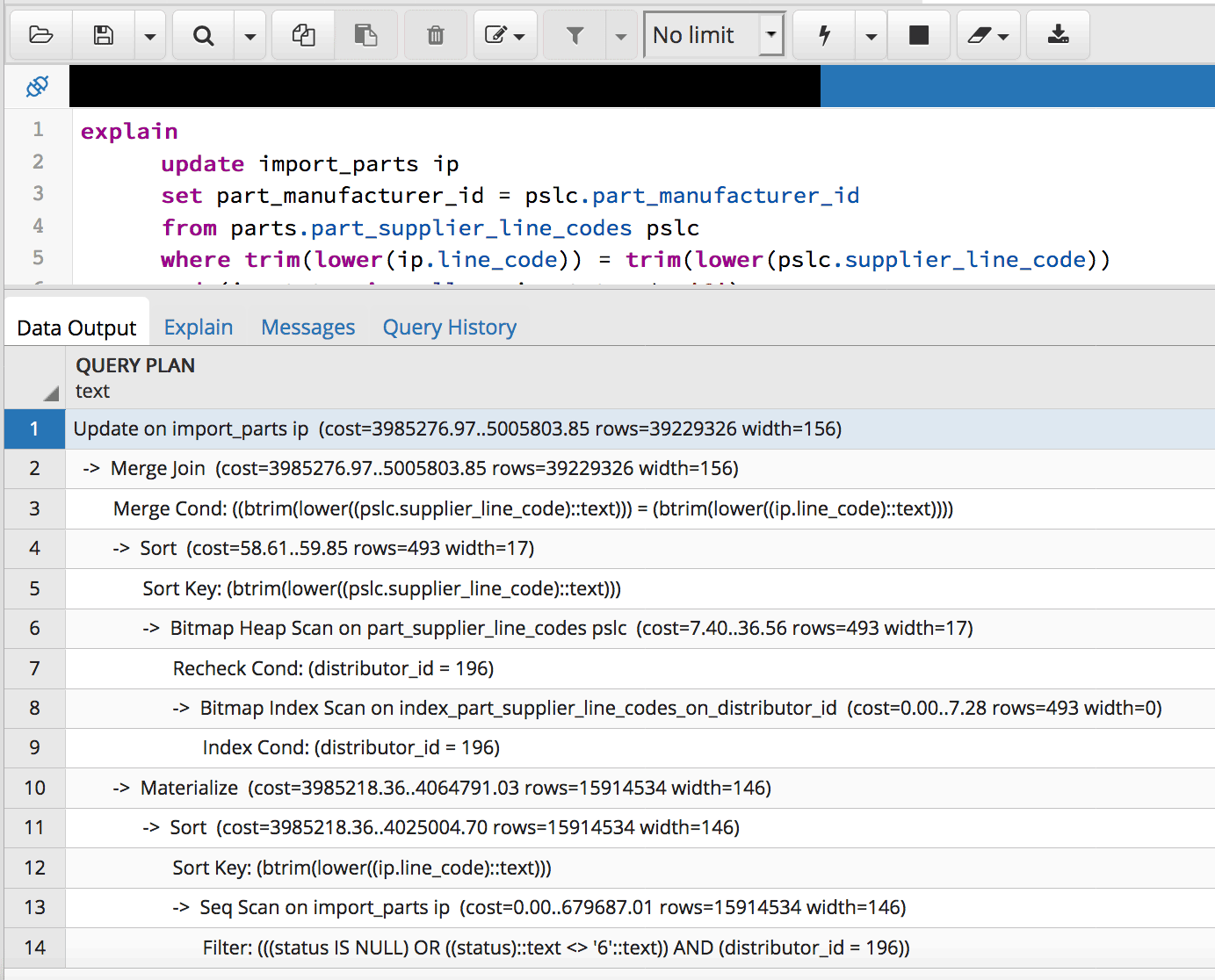Click the 'Sort Key: (btrim(lower((pslc' row
Image resolution: width=1215 pixels, height=980 pixels.
pos(640,588)
